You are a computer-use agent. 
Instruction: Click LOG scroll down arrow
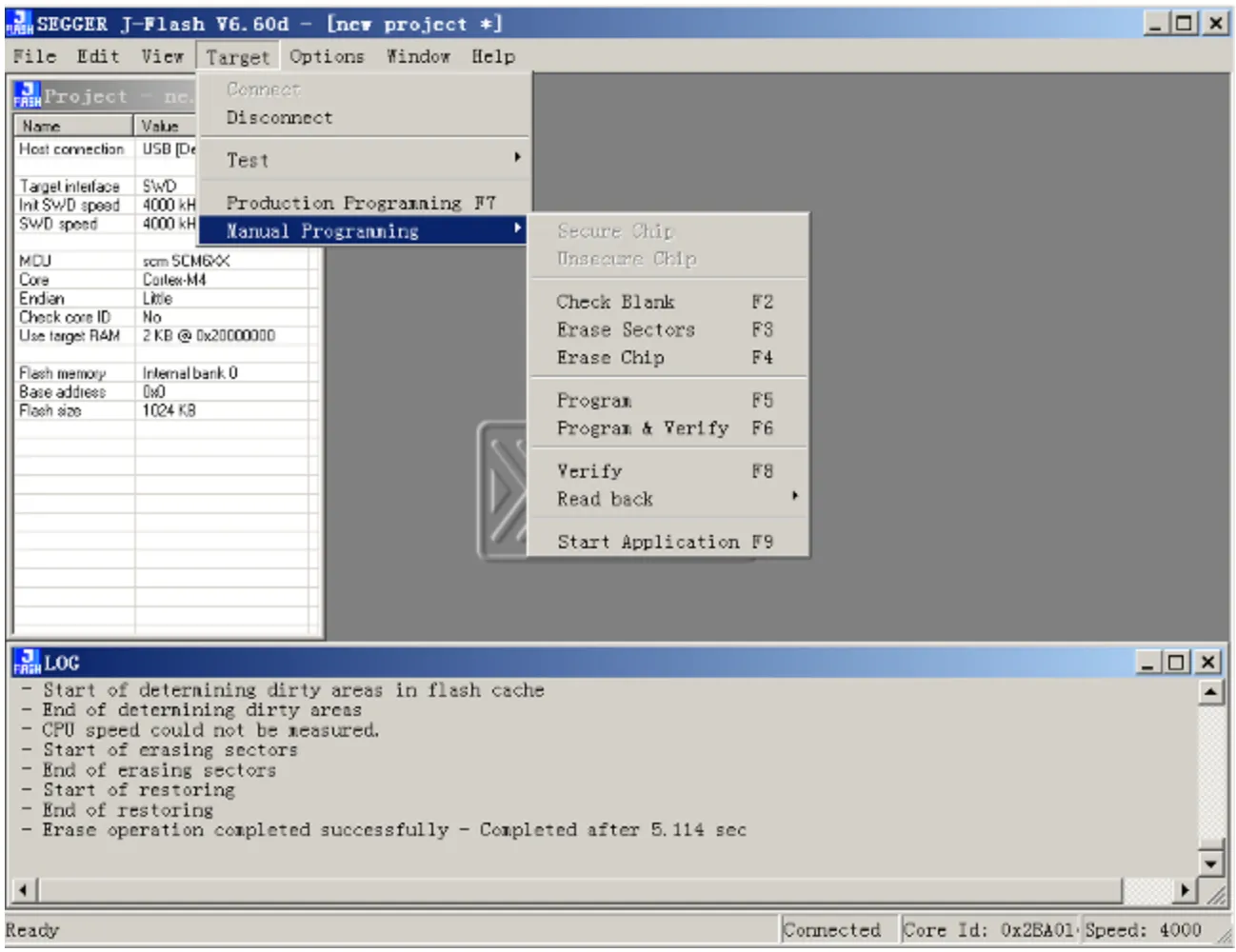(1210, 864)
